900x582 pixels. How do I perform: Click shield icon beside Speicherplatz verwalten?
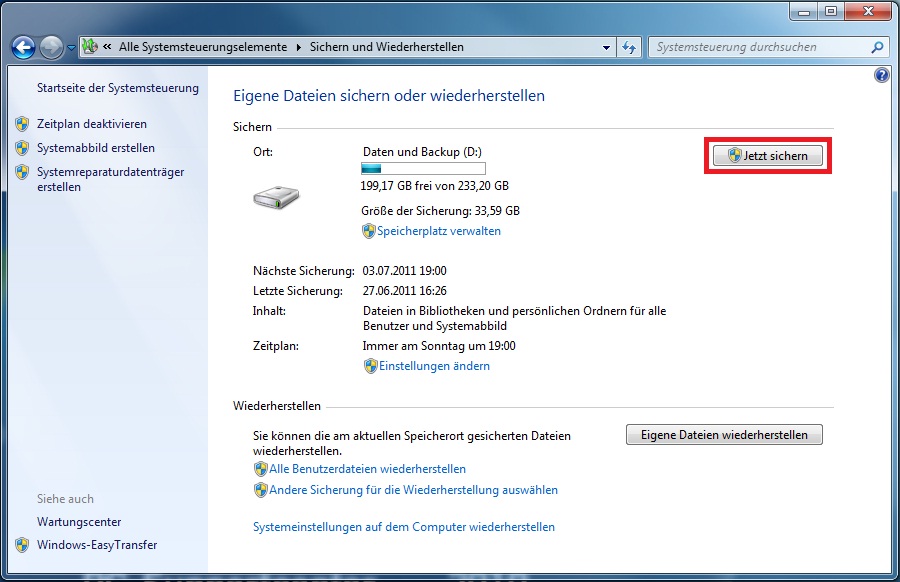pyautogui.click(x=368, y=231)
